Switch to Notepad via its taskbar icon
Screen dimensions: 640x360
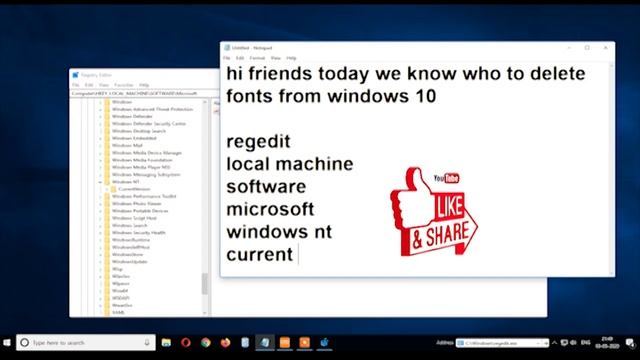tap(264, 342)
